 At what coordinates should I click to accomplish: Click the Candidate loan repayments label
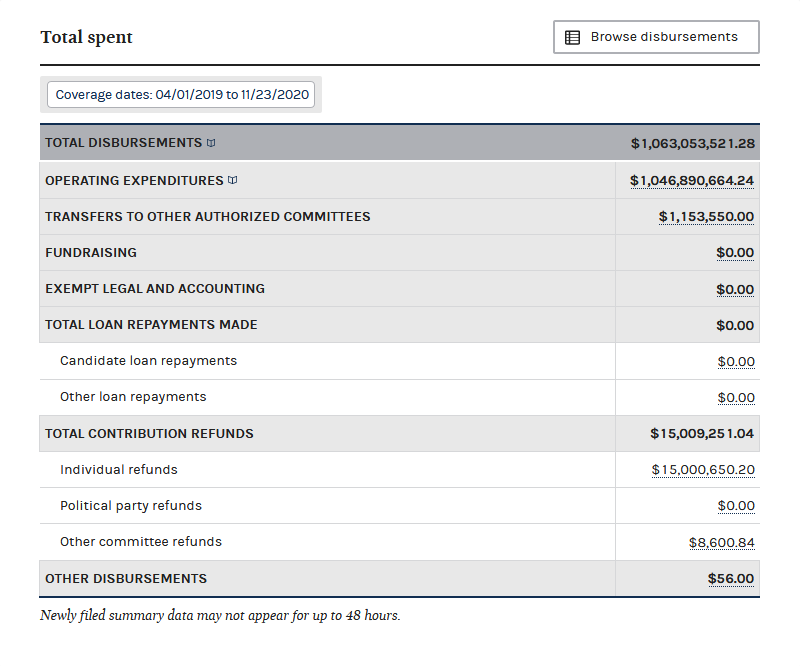148,361
